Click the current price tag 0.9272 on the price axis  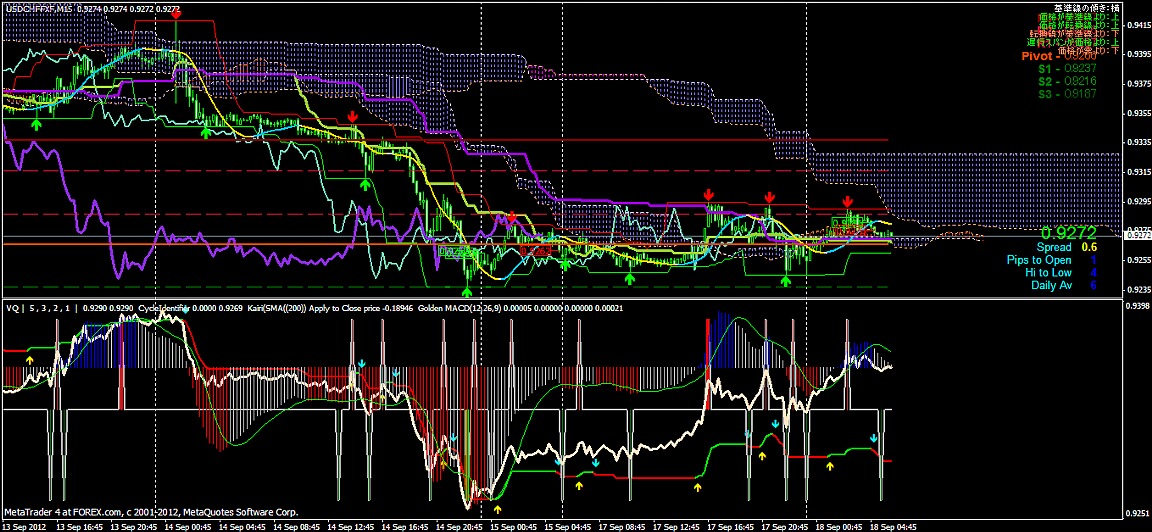[x=1137, y=236]
